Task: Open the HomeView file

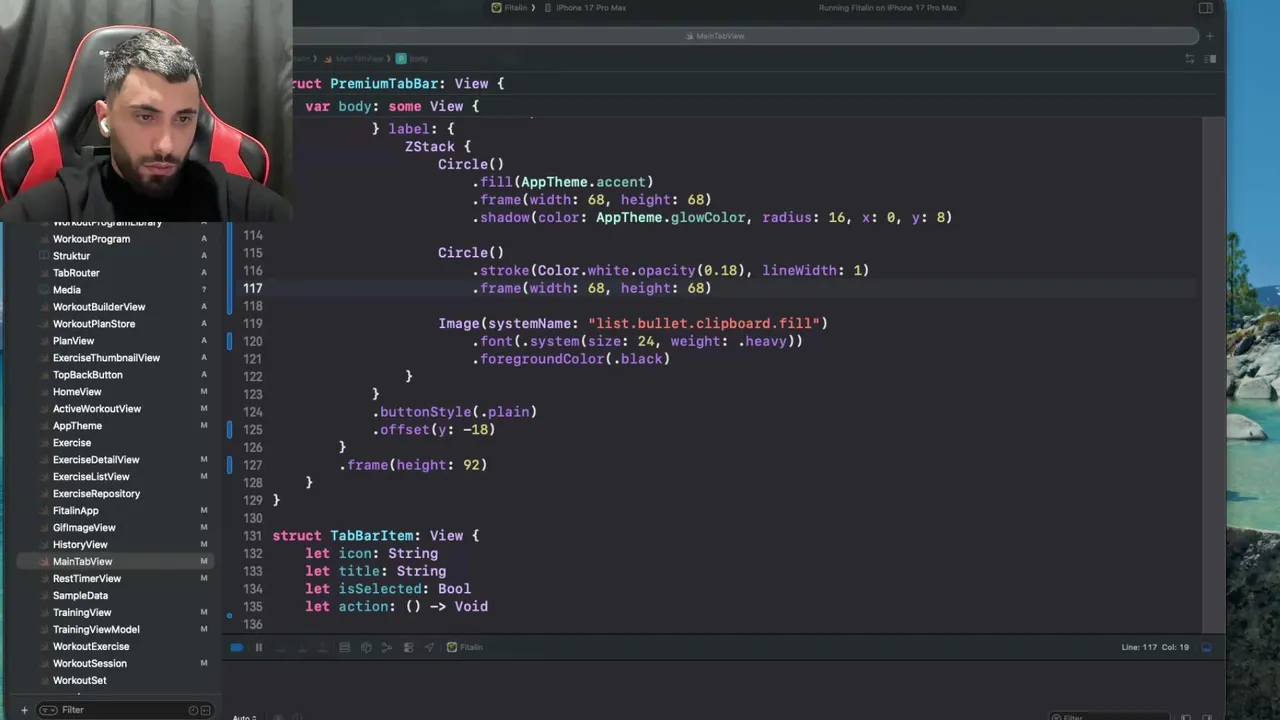Action: (77, 392)
